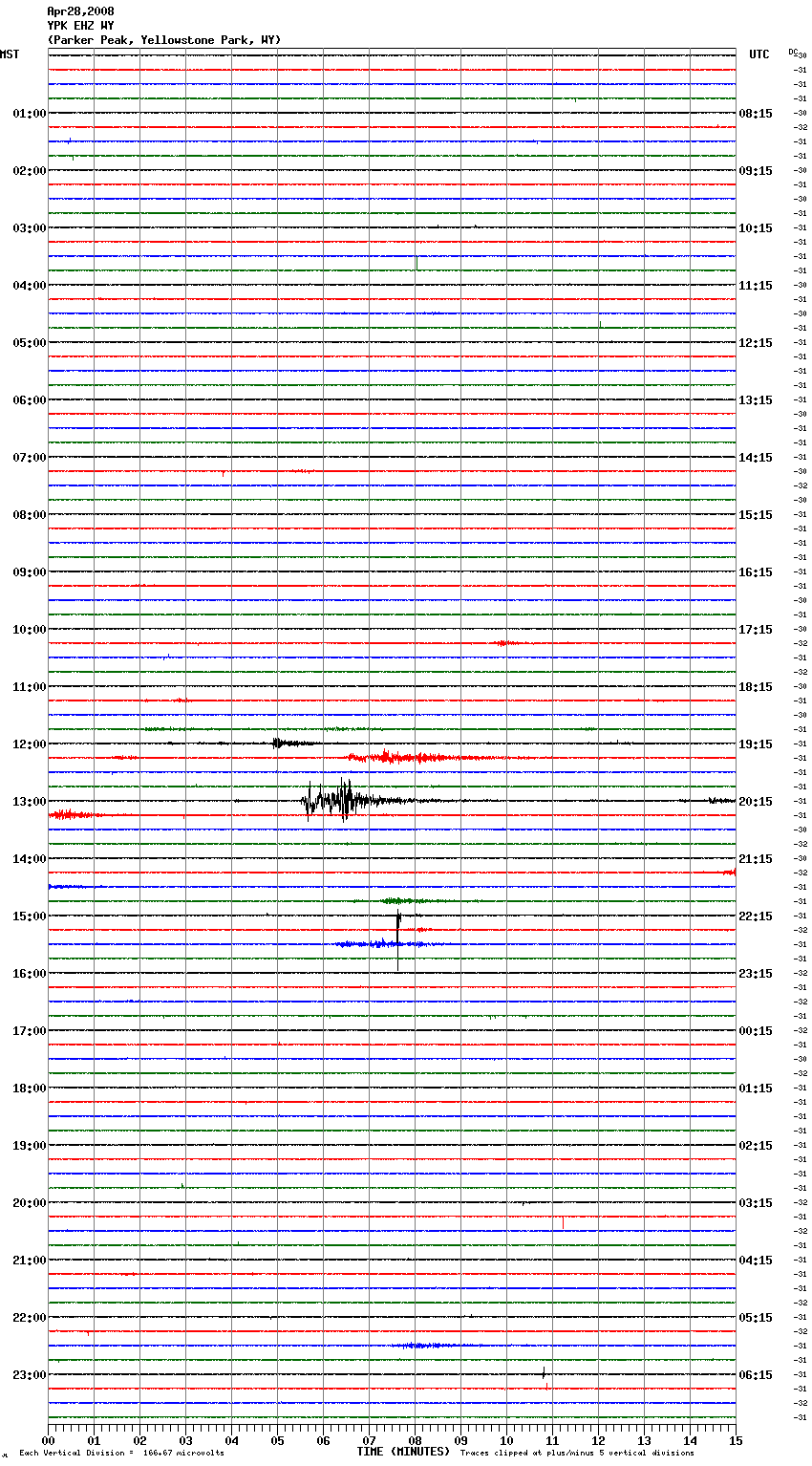Viewport: 812px width, 1466px height.
Task: Click the UTC time label "22:15"
Action: point(756,916)
